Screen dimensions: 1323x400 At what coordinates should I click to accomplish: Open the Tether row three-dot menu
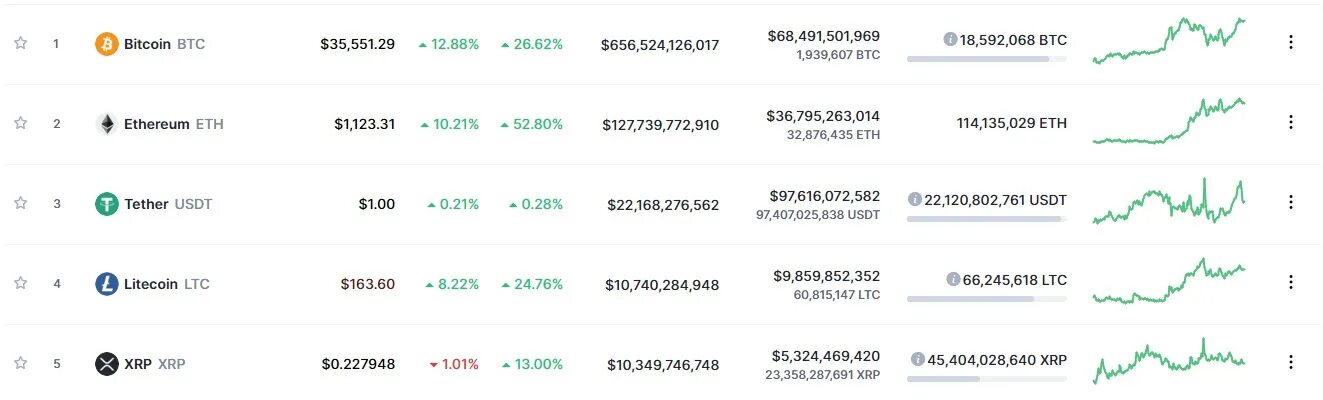pos(1290,202)
